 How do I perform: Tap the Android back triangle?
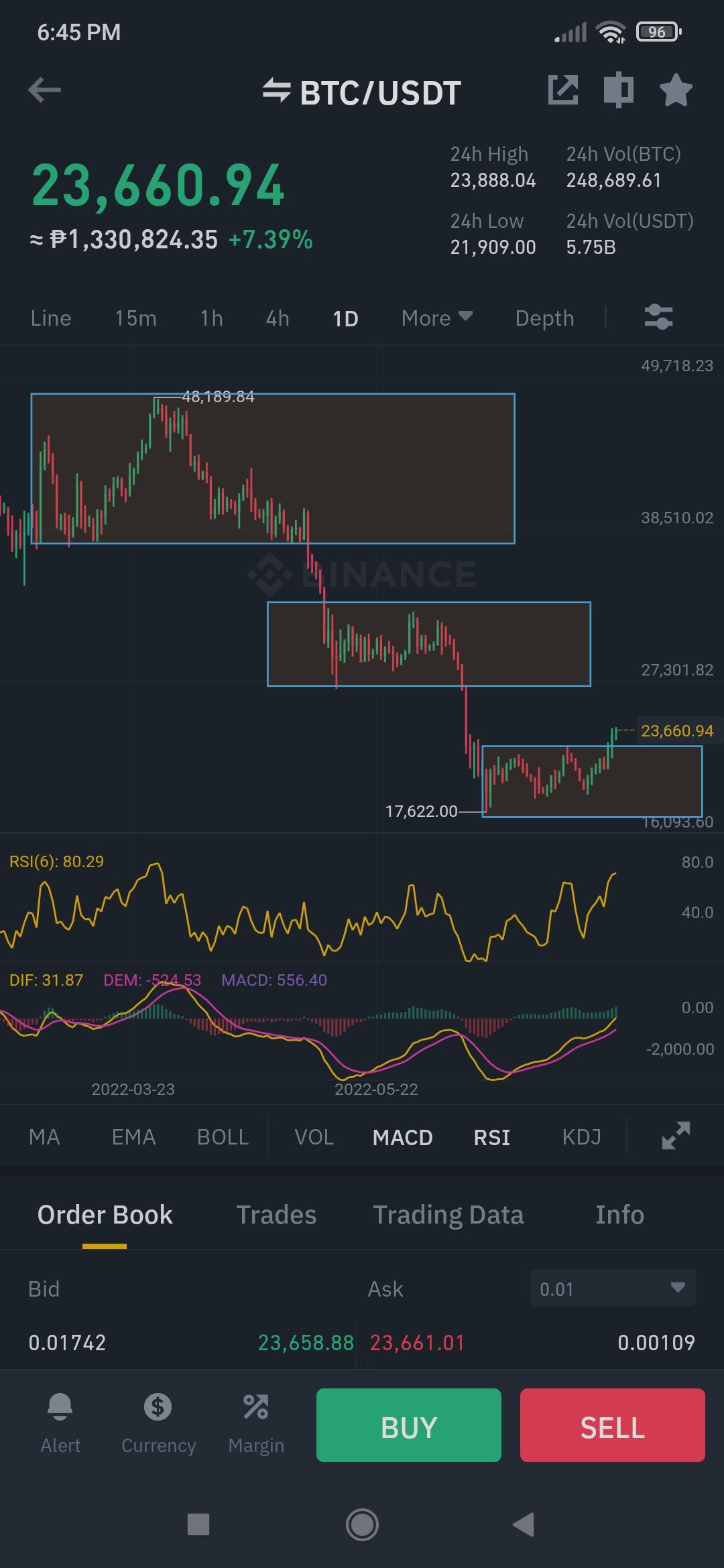[524, 1524]
